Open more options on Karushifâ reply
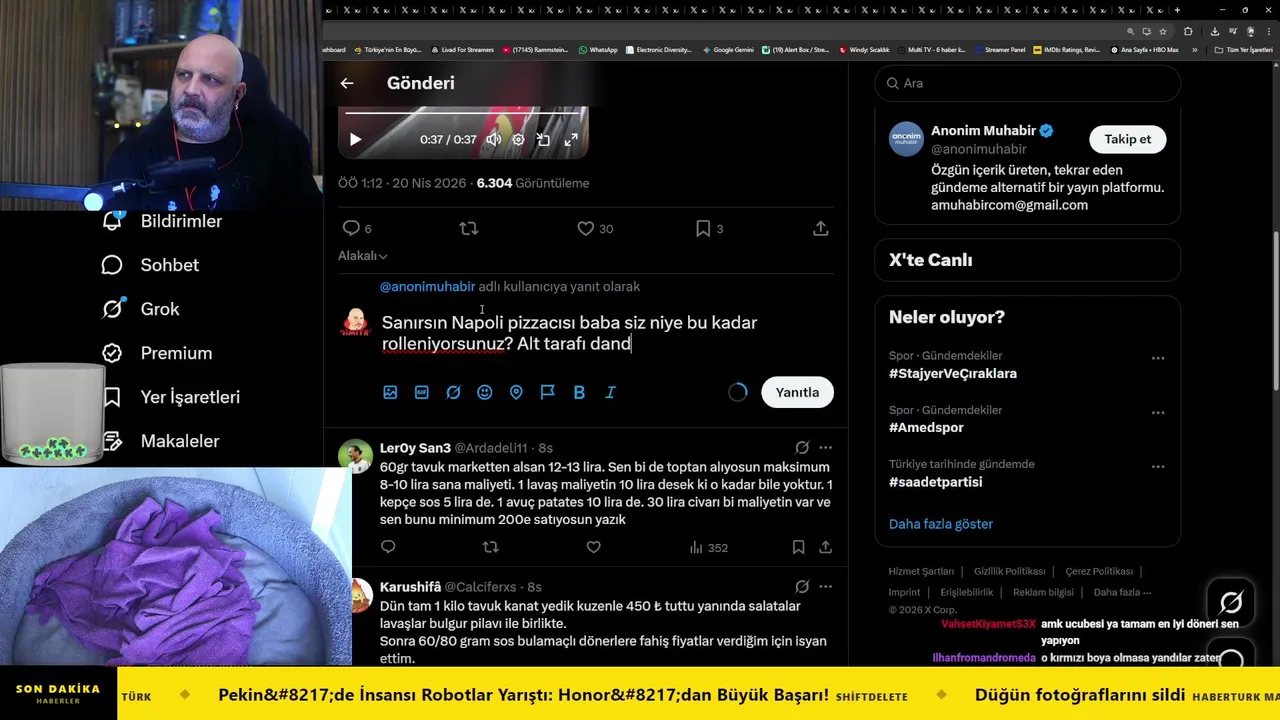Viewport: 1280px width, 720px height. 825,587
